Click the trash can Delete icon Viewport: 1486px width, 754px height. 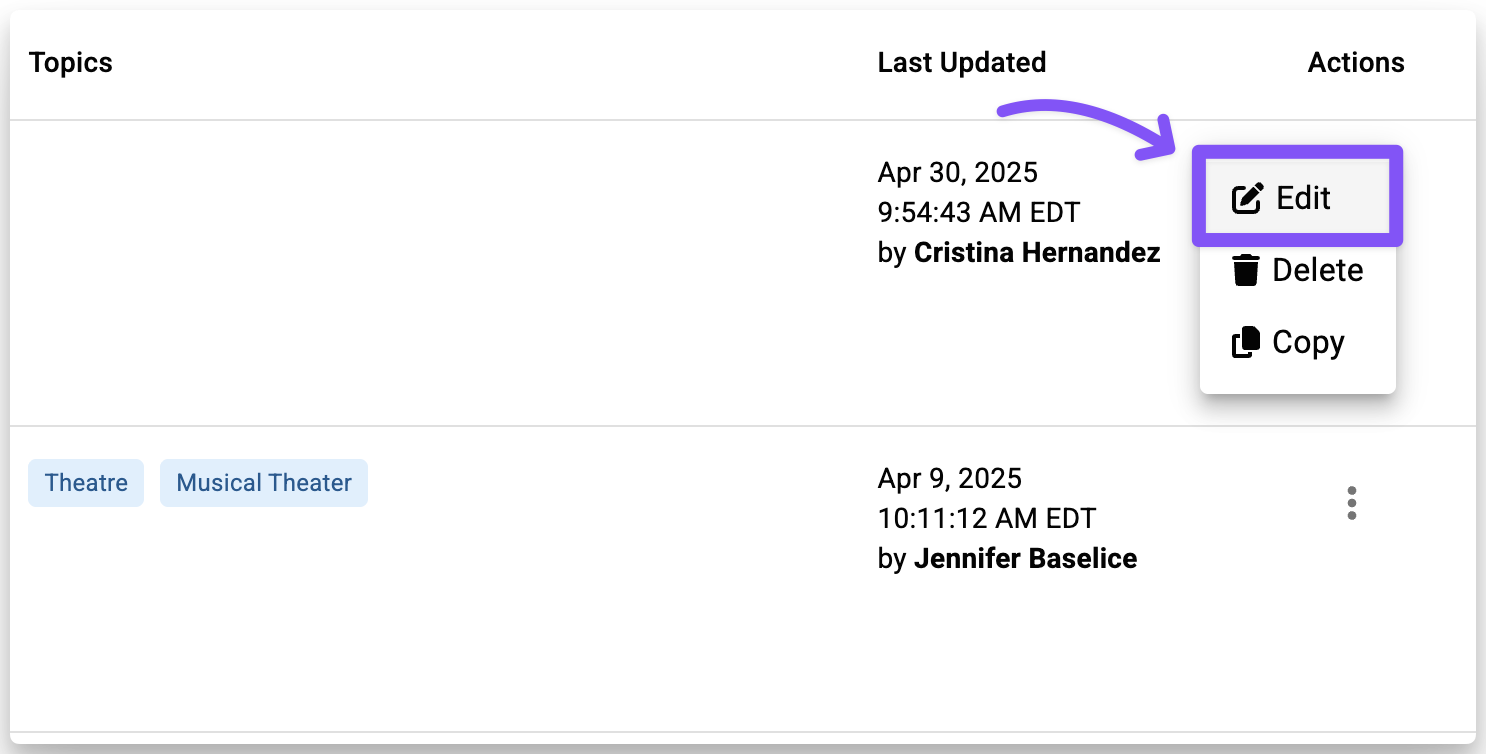pos(1246,270)
